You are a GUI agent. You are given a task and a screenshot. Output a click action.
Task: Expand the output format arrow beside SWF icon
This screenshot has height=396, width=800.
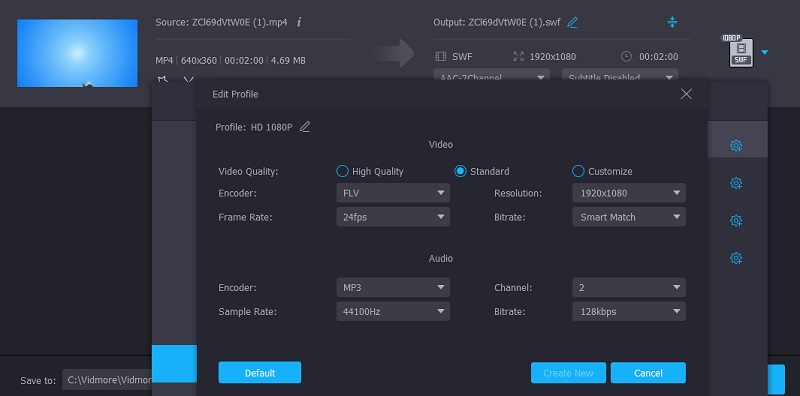(x=764, y=52)
